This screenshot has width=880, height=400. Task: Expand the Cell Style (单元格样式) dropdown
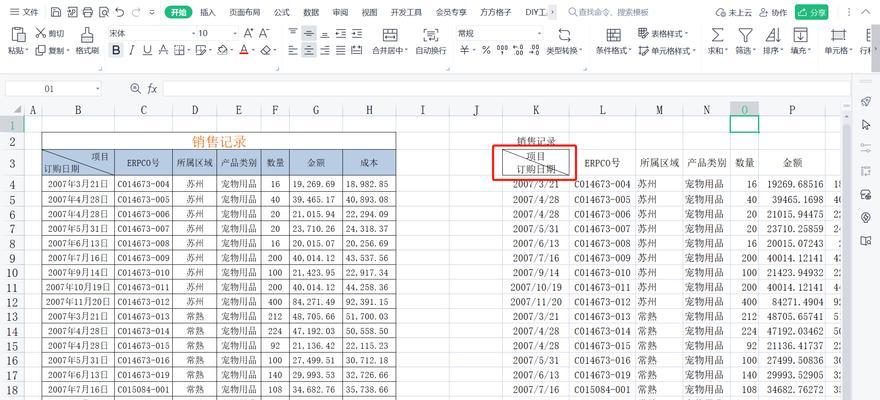[x=694, y=50]
